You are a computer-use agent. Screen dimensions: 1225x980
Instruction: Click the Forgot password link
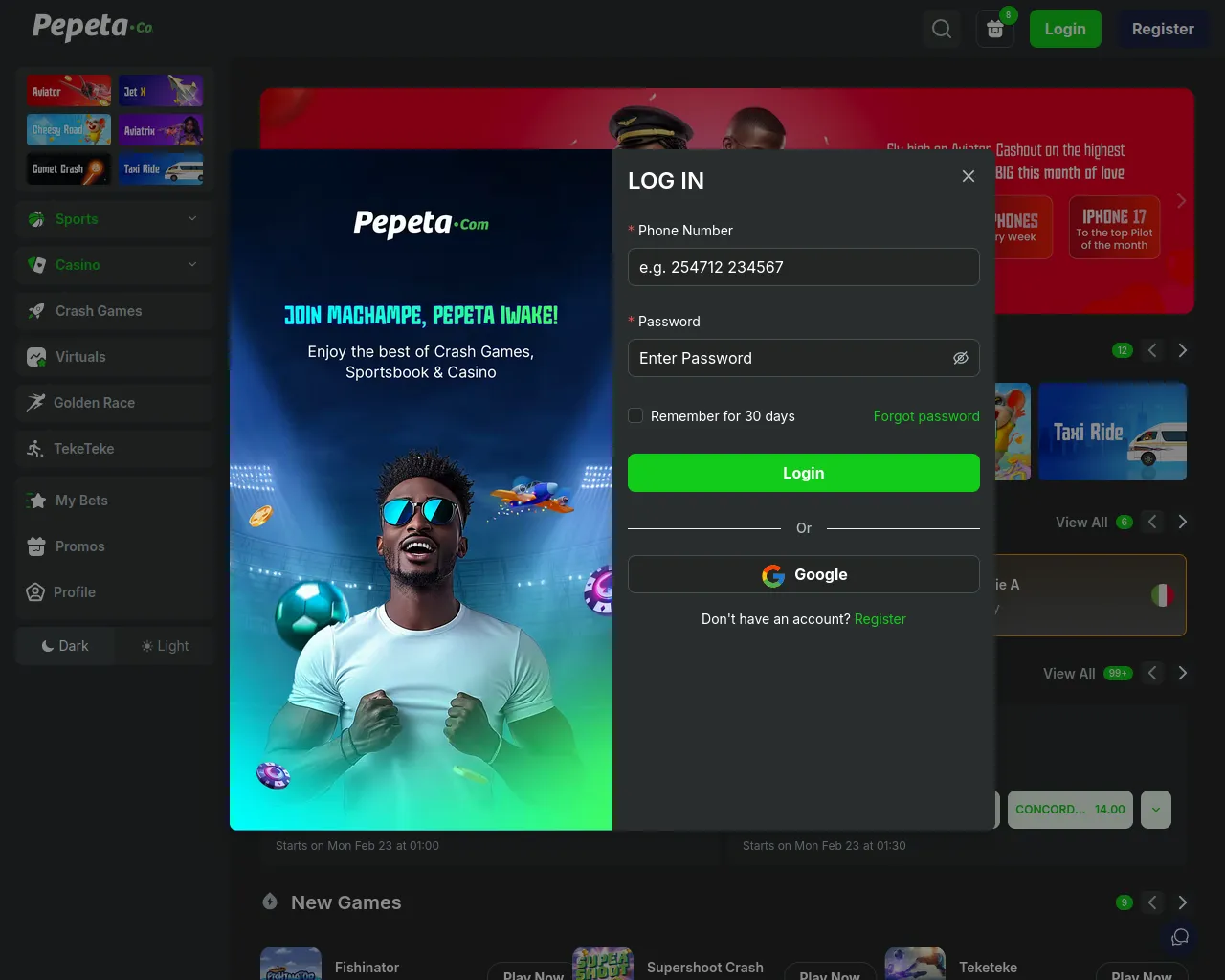925,415
